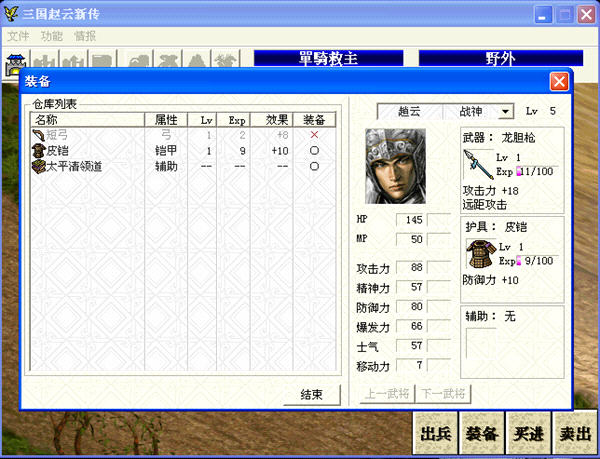Click the city gate toolbar icon
The image size is (600, 459).
16,63
